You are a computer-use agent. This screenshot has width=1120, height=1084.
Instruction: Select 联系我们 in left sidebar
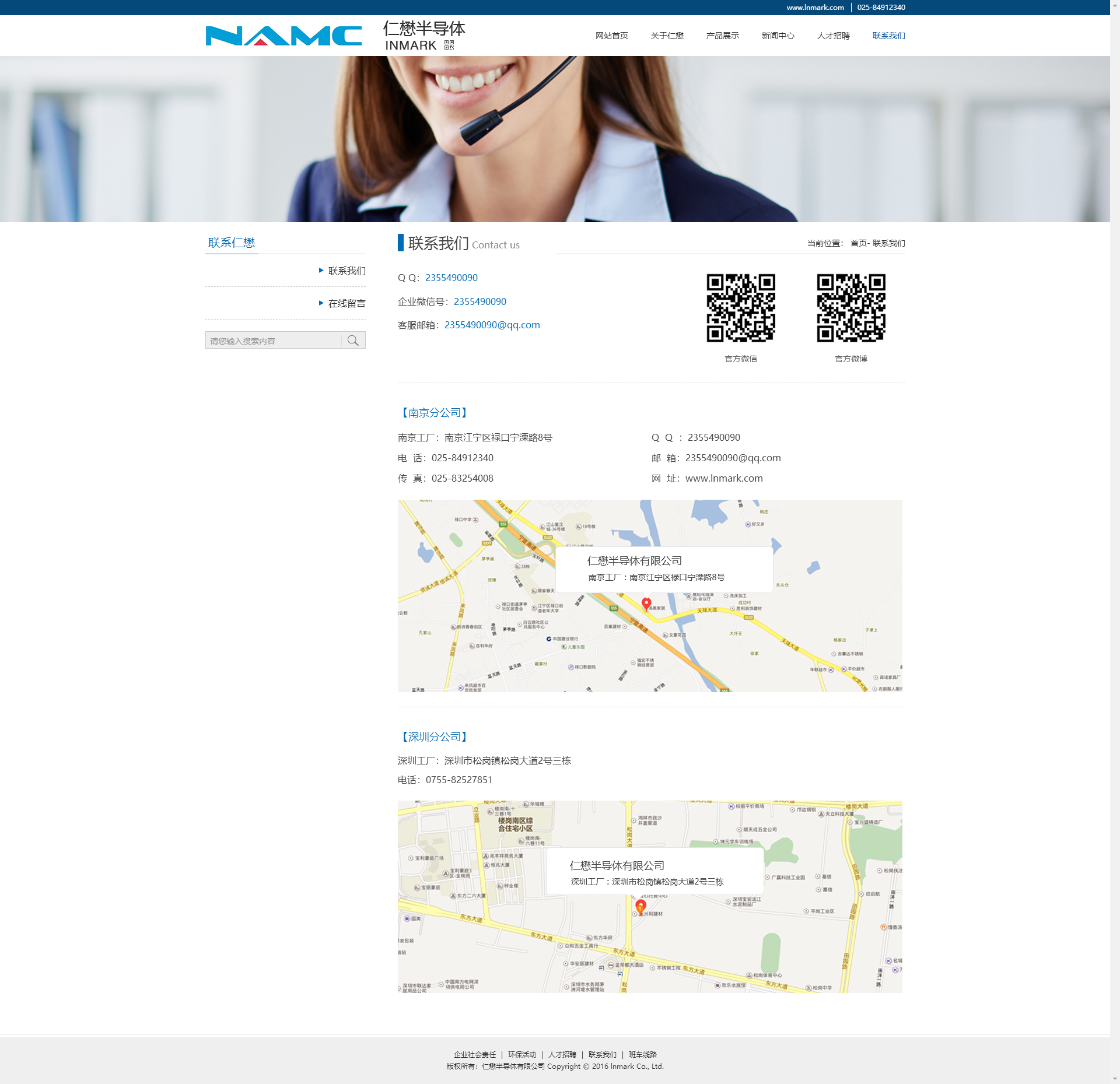click(x=346, y=271)
